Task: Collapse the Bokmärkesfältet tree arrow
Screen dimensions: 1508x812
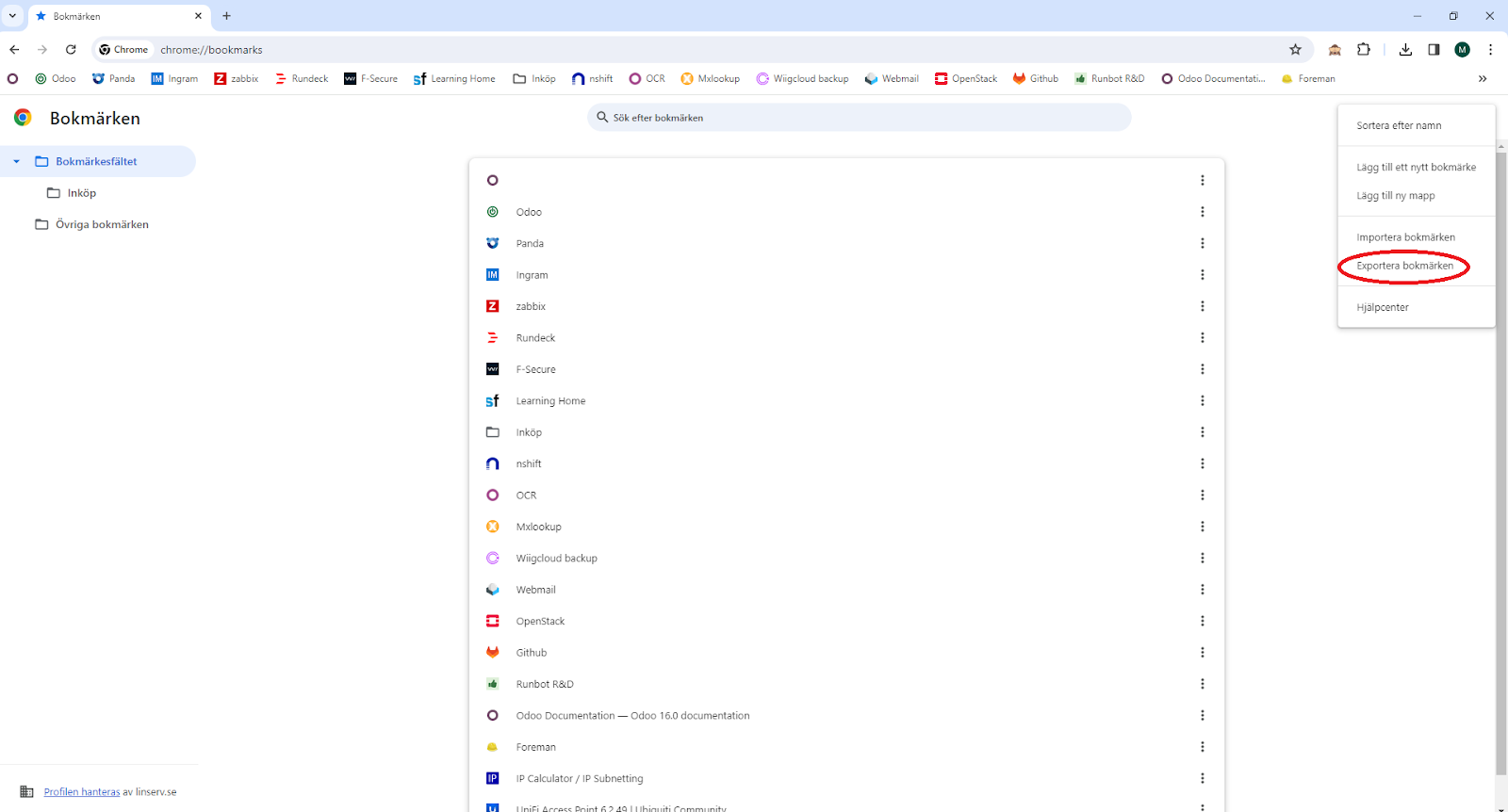Action: 16,162
